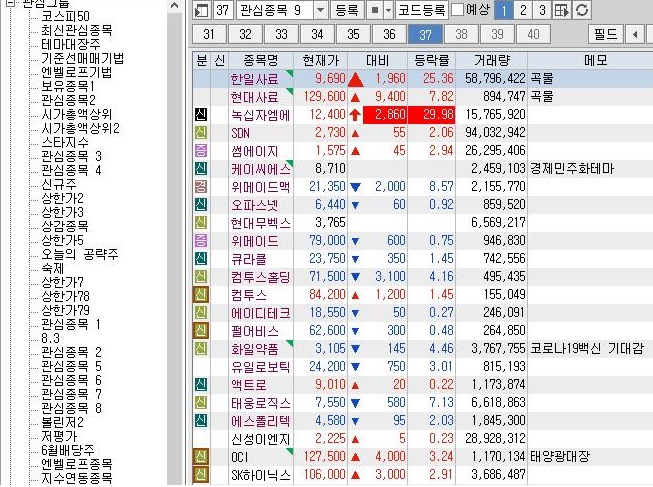Select 오늘의 공략주 in the group tree
The width and height of the screenshot is (653, 487).
tap(80, 254)
